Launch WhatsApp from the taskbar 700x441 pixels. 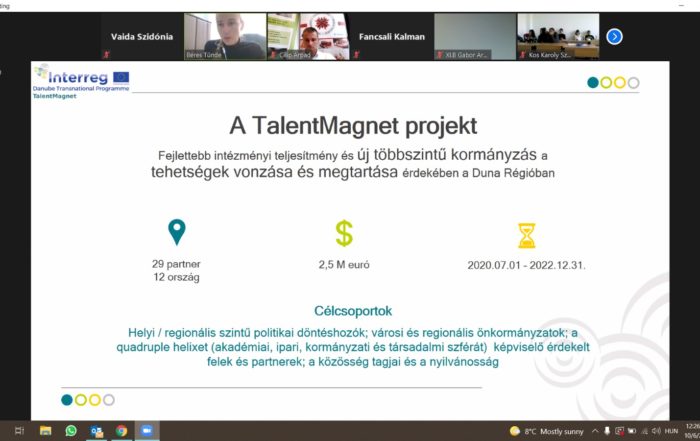click(71, 430)
